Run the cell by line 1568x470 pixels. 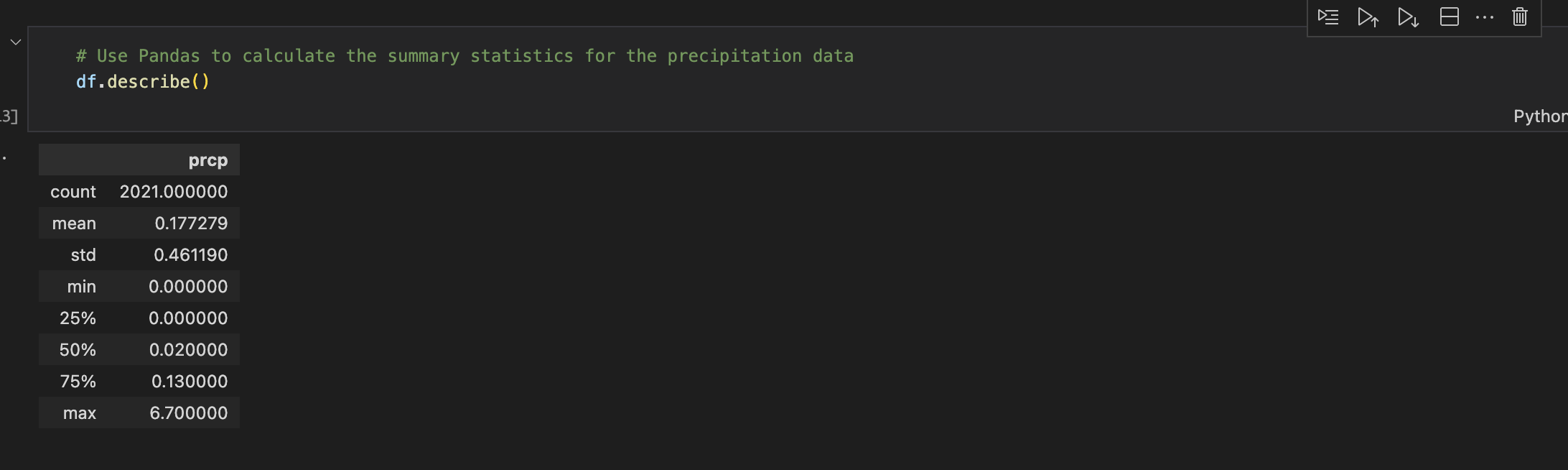[1329, 17]
